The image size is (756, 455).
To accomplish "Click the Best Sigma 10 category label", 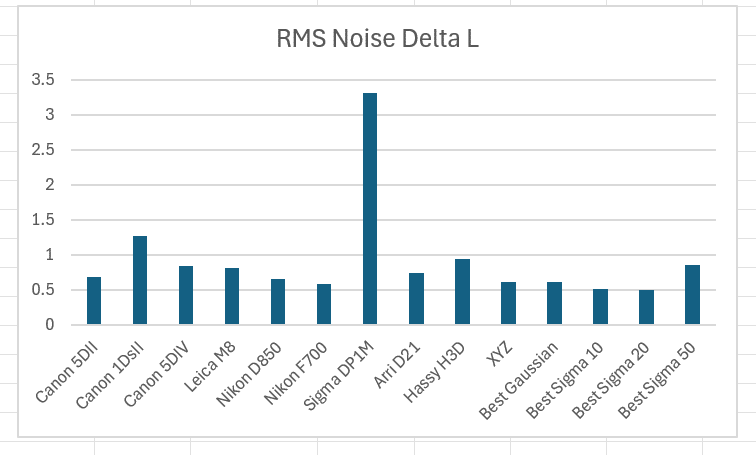I will 565,380.
